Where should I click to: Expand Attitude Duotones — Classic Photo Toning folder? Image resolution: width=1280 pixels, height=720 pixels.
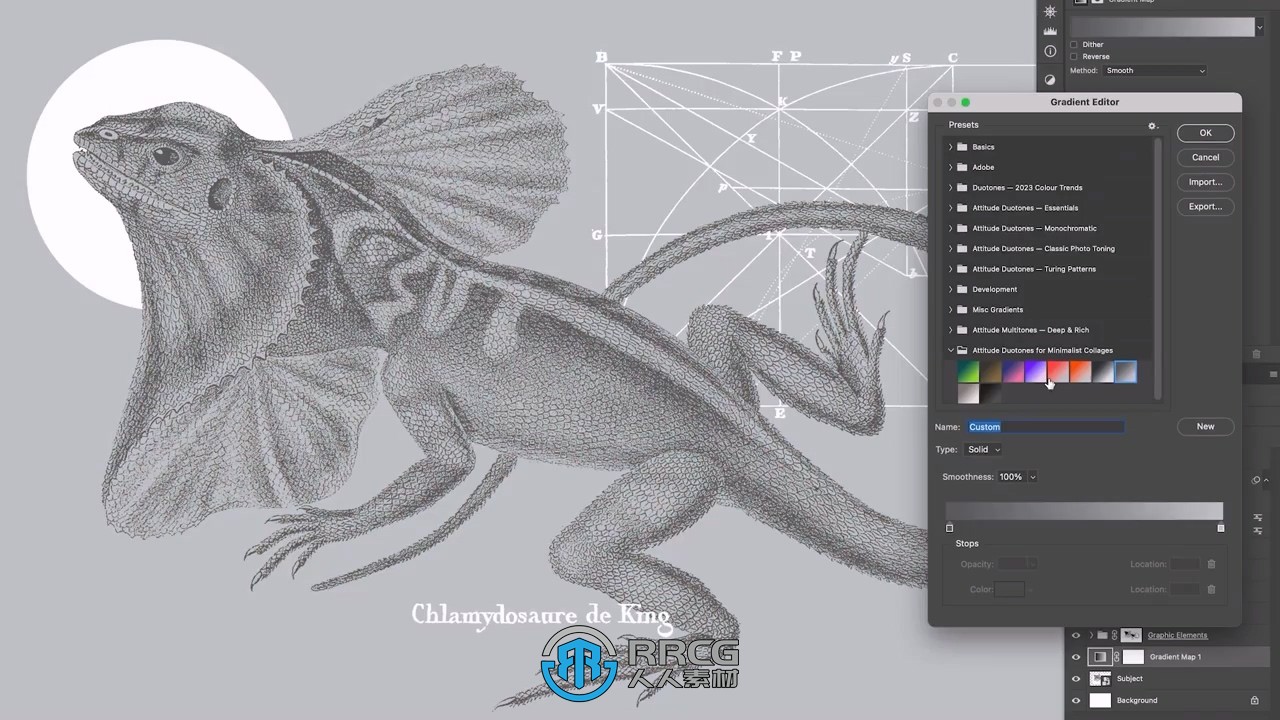coord(951,248)
